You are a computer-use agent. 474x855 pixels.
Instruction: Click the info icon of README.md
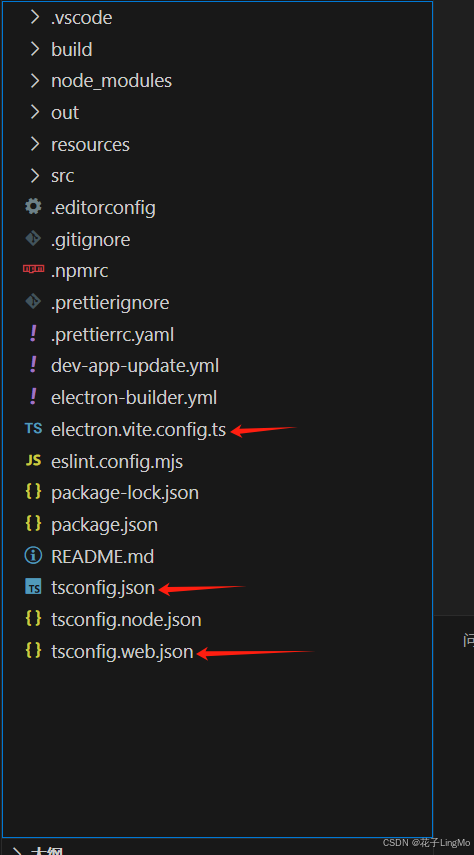click(x=33, y=556)
